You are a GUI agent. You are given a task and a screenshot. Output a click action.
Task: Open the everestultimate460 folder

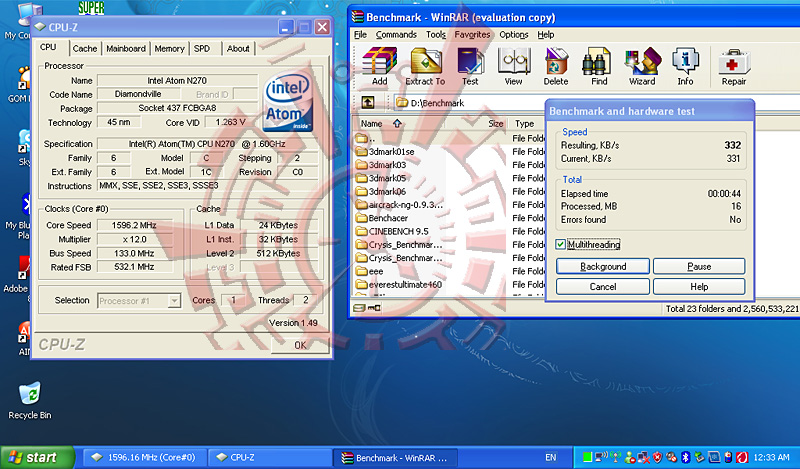point(399,284)
